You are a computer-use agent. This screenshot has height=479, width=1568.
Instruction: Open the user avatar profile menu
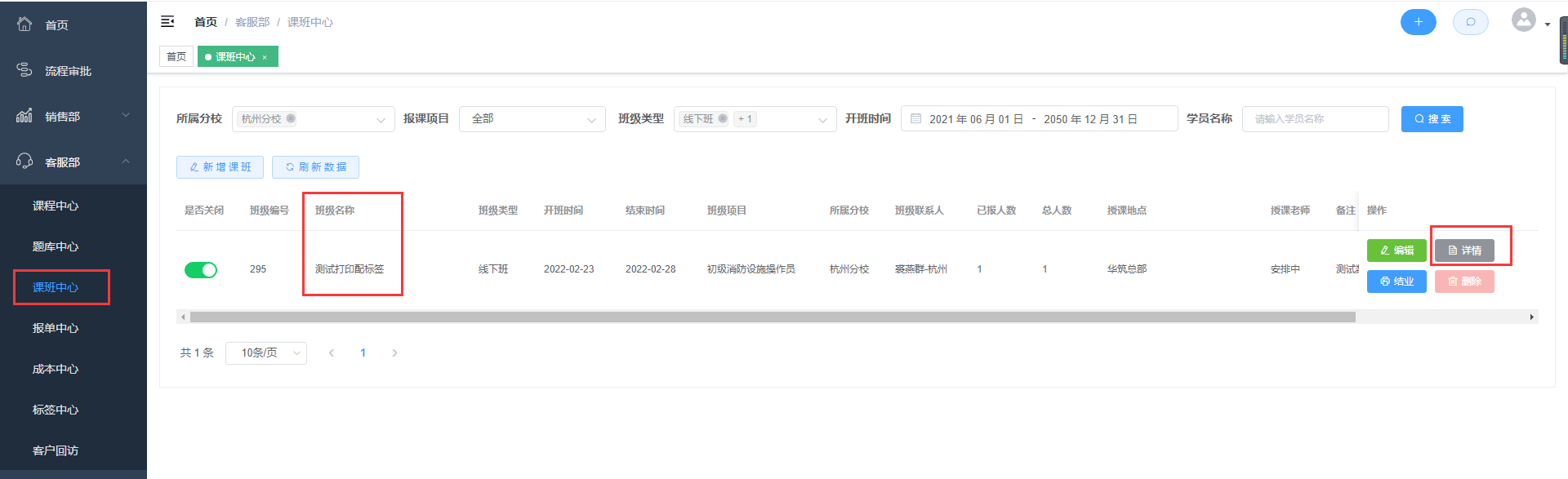[1524, 20]
